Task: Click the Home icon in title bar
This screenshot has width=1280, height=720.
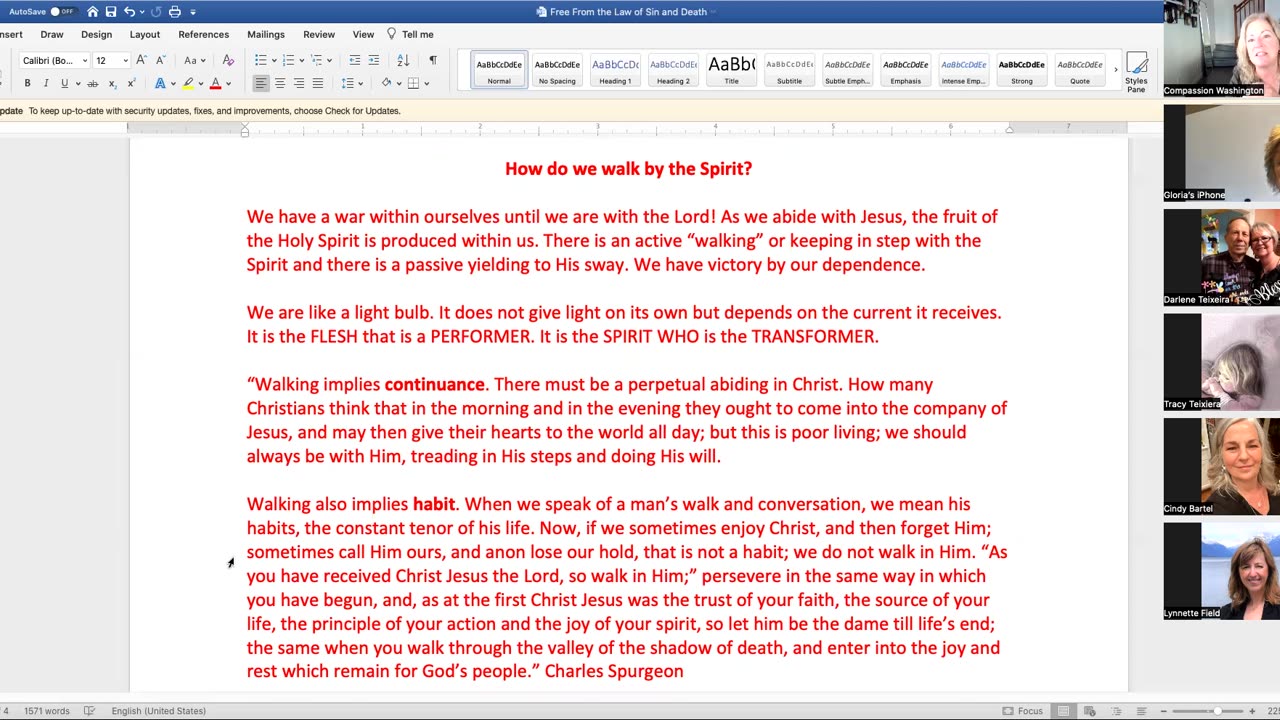Action: point(93,12)
